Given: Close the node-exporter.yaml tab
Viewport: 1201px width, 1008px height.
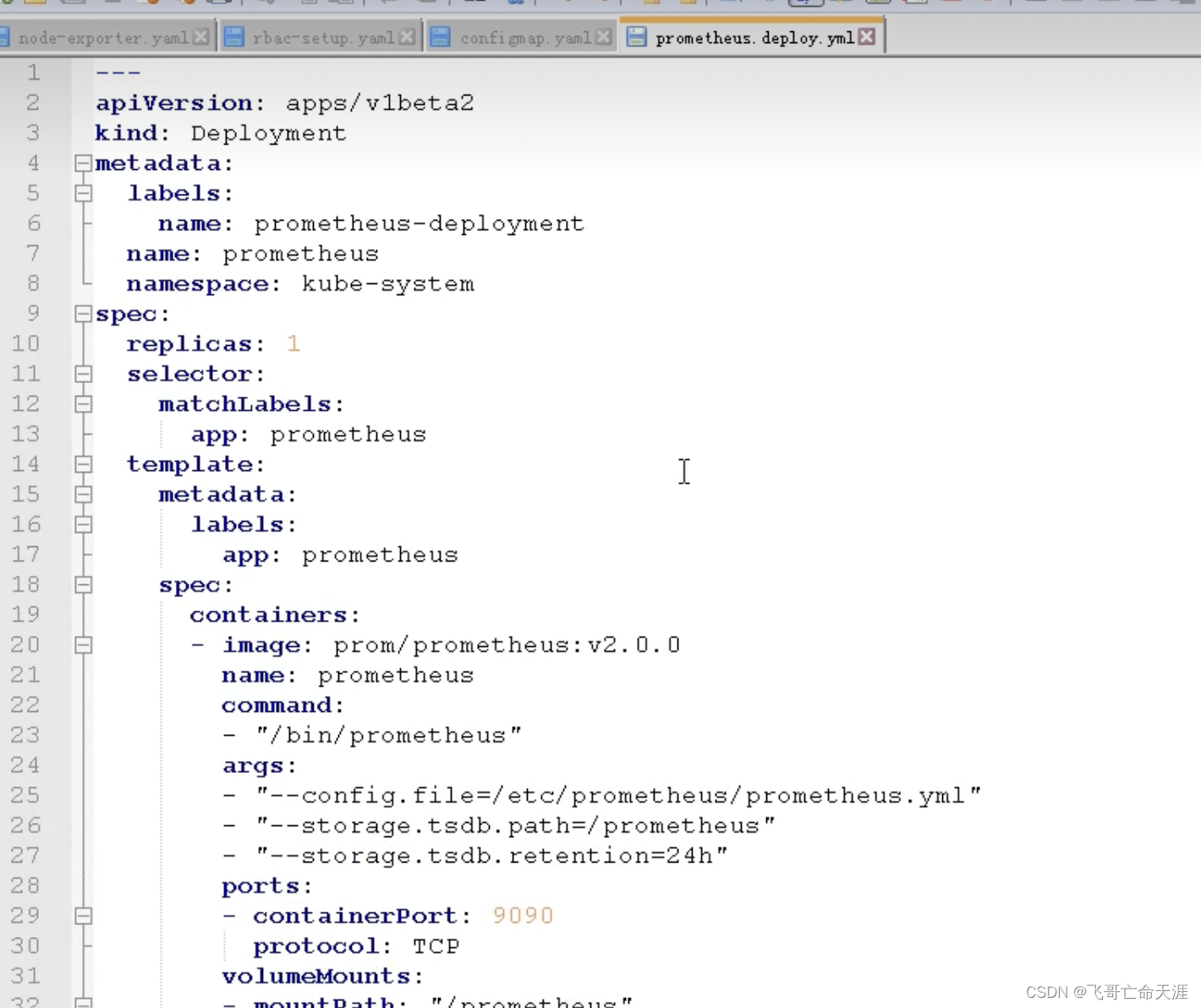Looking at the screenshot, I should 201,37.
